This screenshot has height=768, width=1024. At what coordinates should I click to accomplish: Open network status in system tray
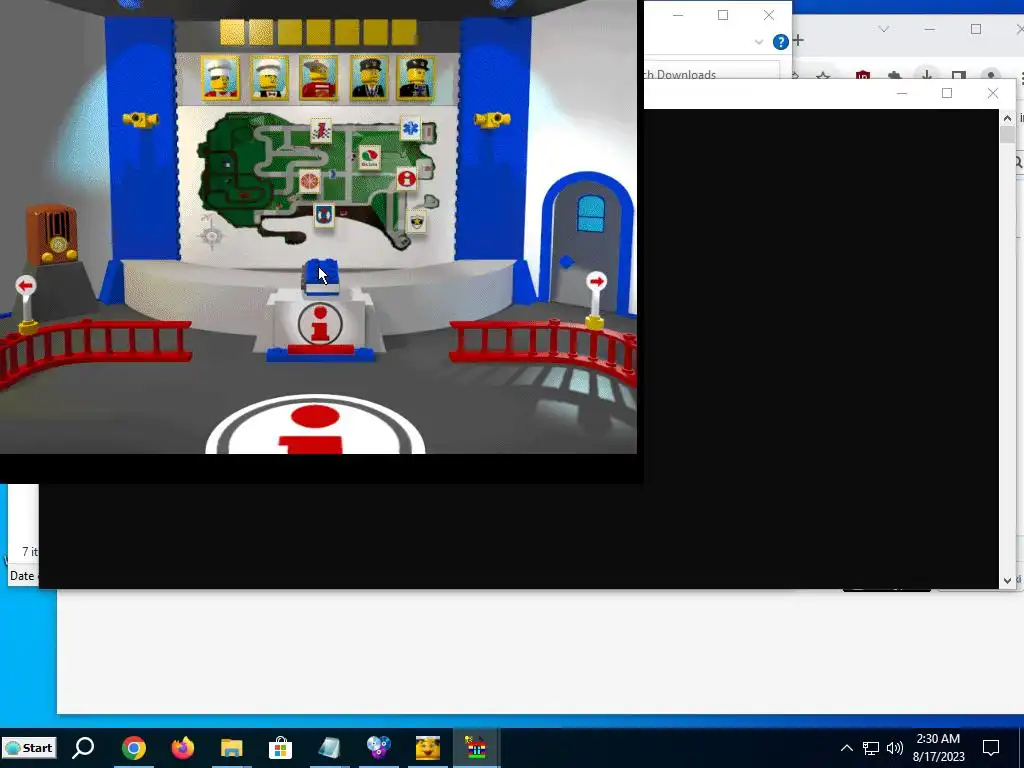(x=871, y=748)
